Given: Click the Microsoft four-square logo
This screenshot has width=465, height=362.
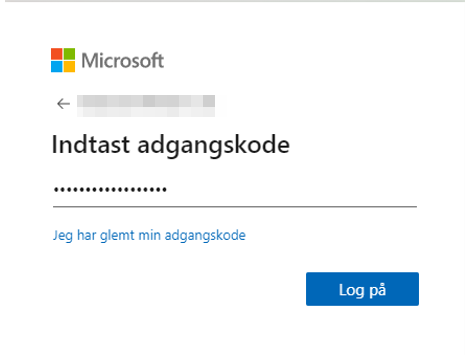Looking at the screenshot, I should [x=63, y=60].
